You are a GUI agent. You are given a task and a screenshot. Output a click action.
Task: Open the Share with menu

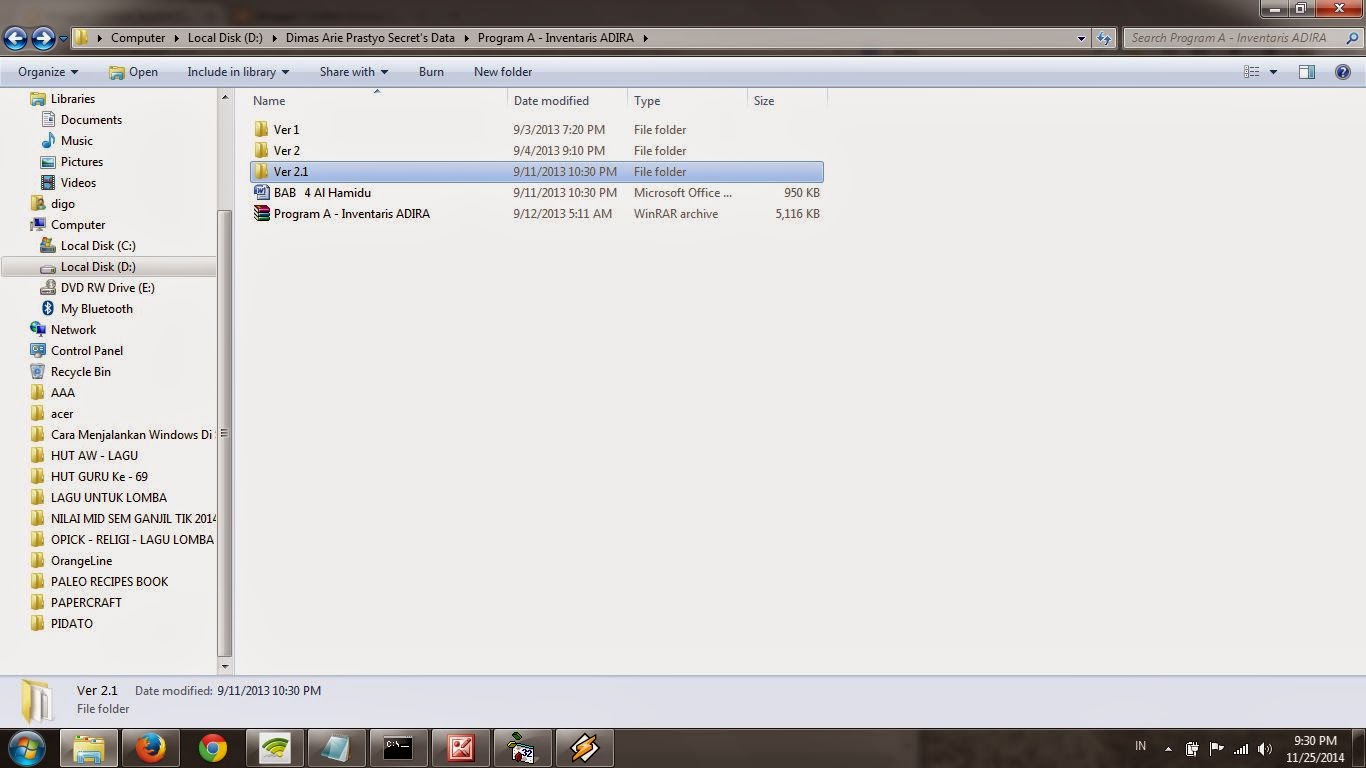354,72
